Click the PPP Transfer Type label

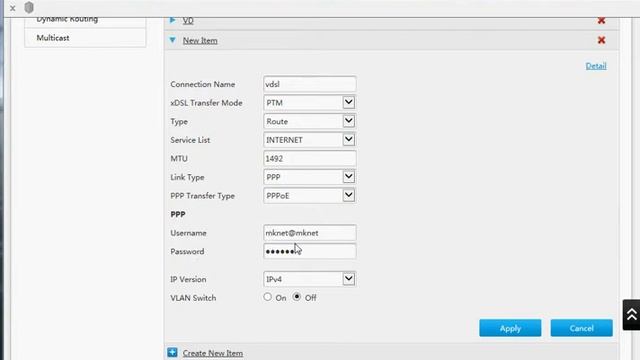202,196
